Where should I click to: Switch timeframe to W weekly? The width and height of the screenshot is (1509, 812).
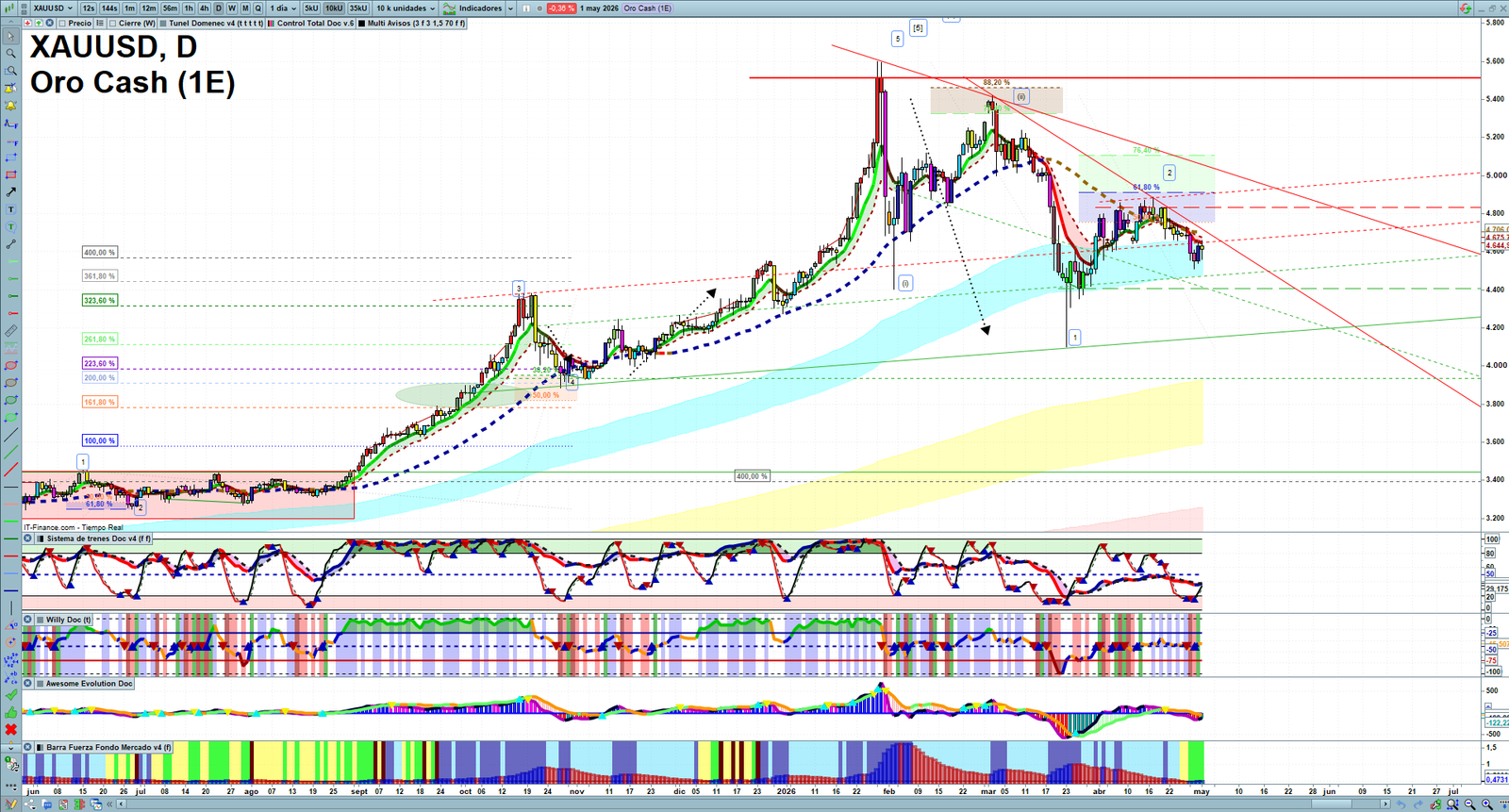point(232,8)
